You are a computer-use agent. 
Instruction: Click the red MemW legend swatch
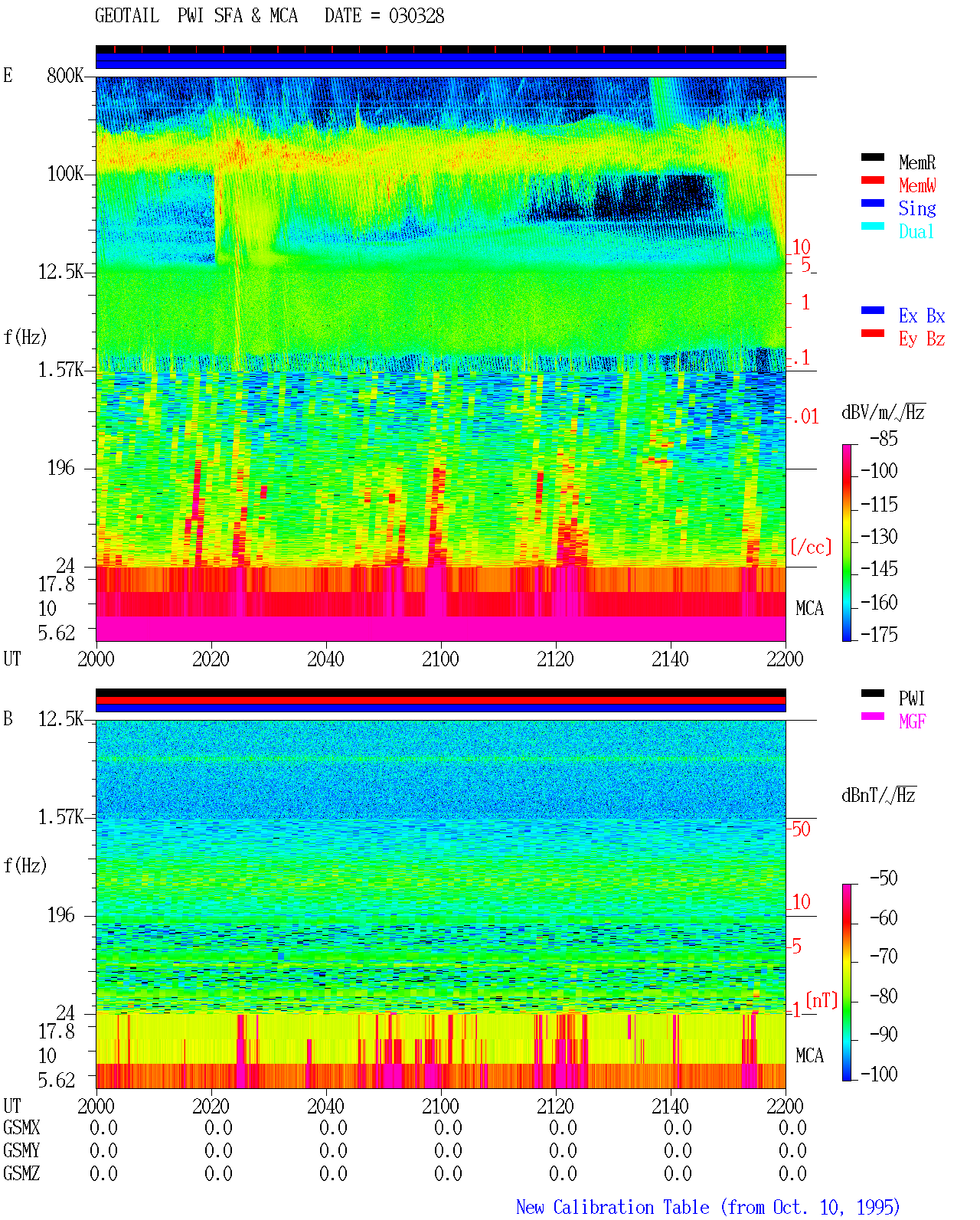pyautogui.click(x=873, y=180)
